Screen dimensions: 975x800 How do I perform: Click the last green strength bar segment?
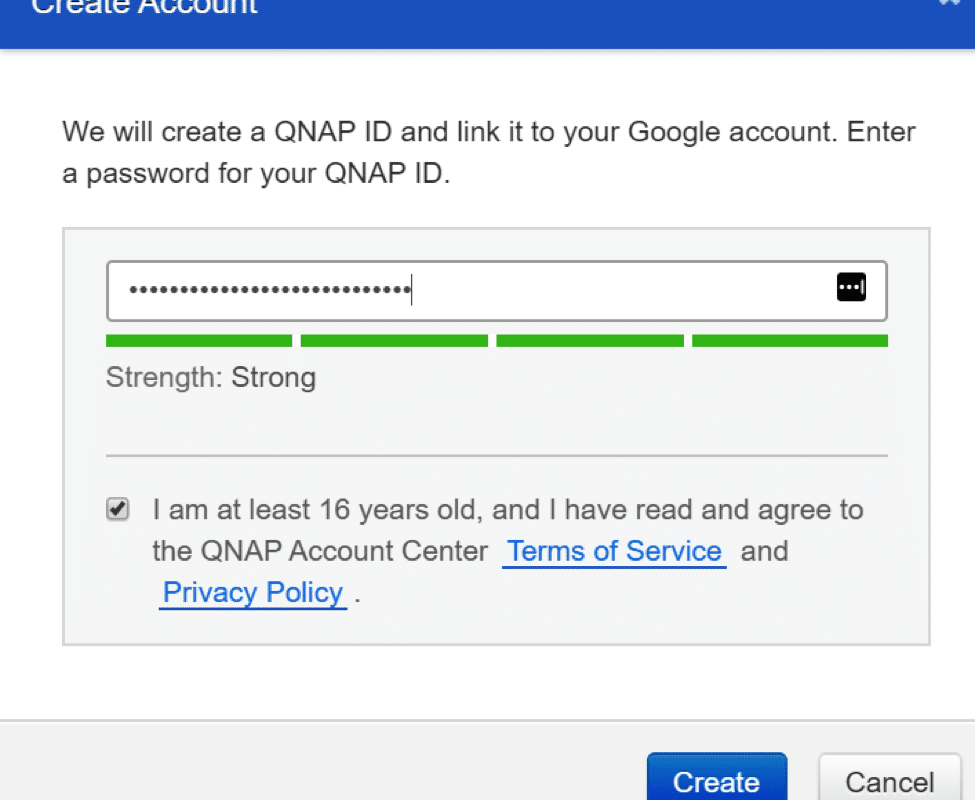pos(790,341)
